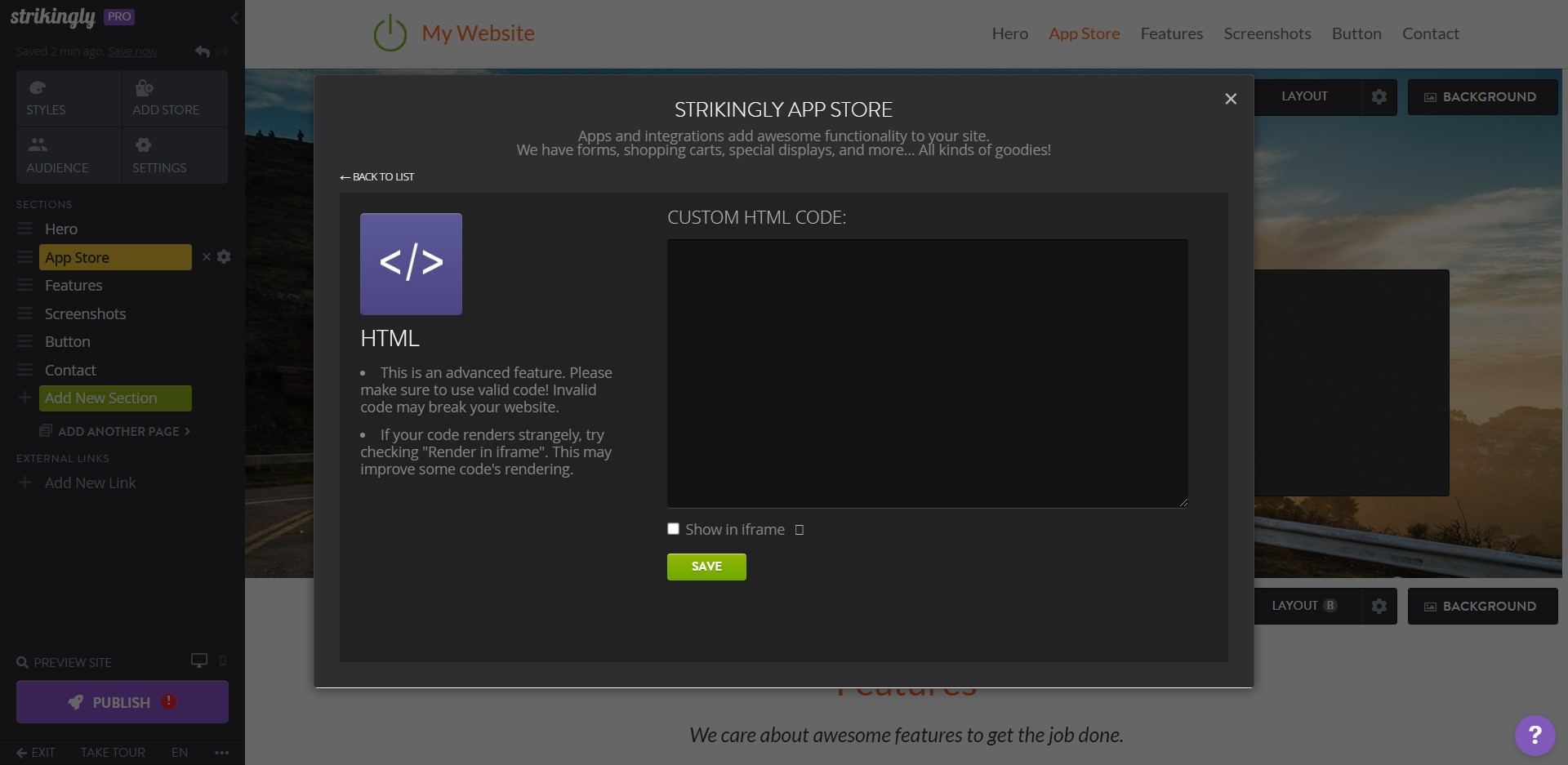
Task: Click the help question mark button
Action: [1535, 735]
